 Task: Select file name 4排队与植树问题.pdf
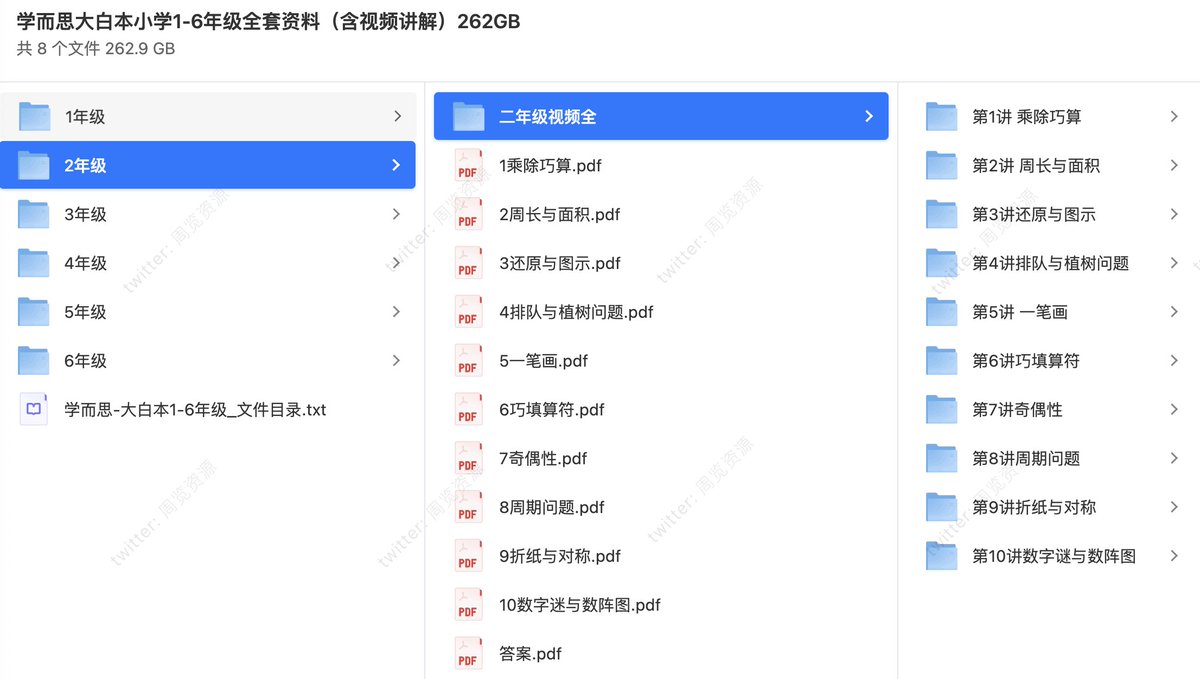pos(576,312)
